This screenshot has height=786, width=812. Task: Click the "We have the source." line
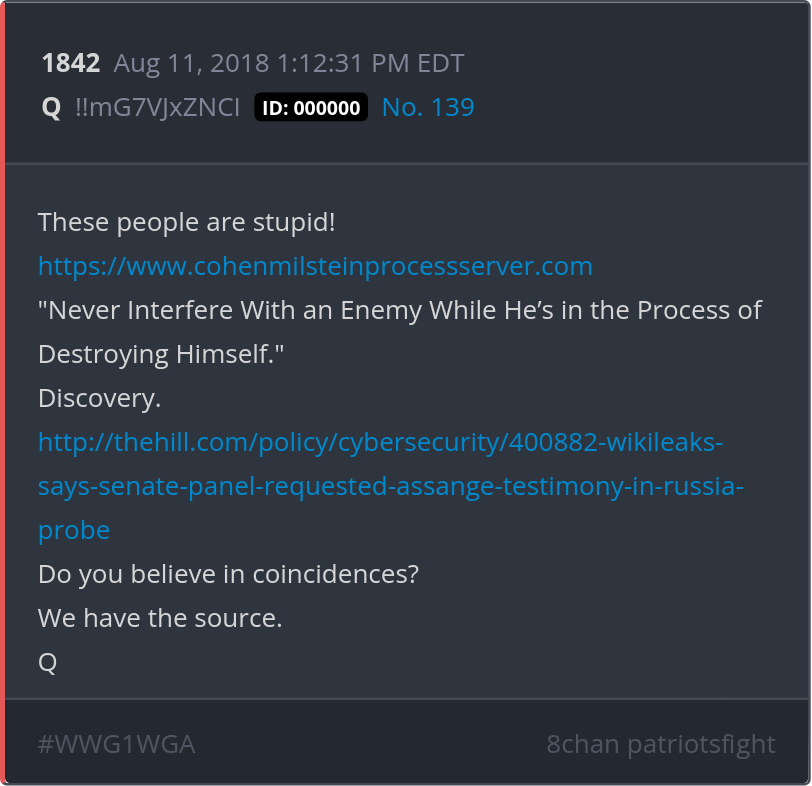pyautogui.click(x=160, y=618)
